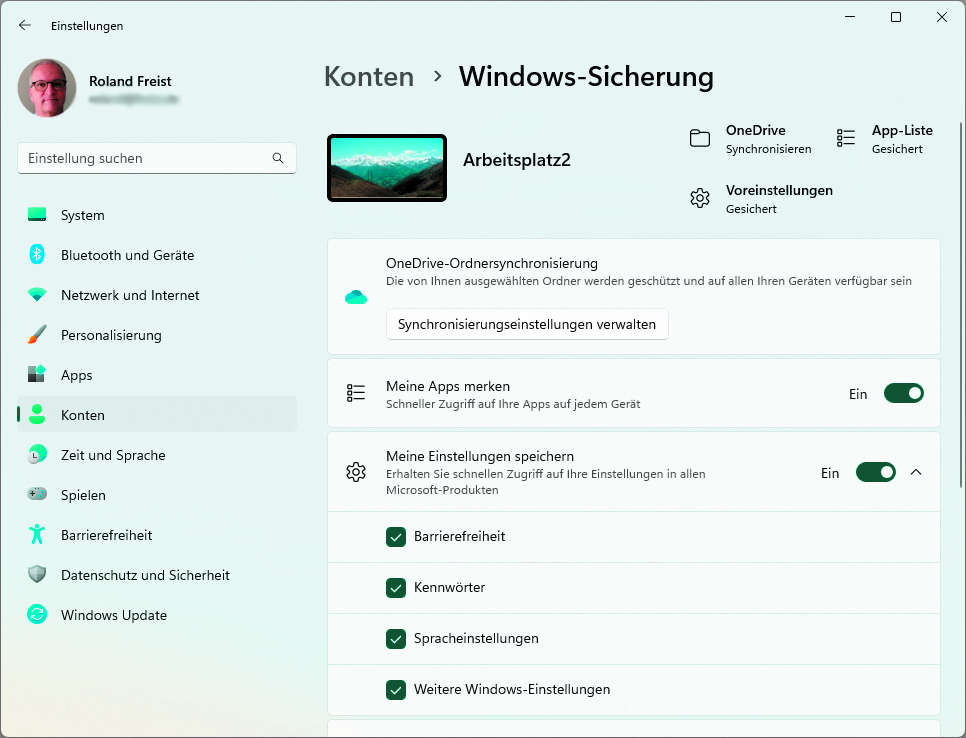The height and width of the screenshot is (738, 966).
Task: Open Zeit und Sprache category
Action: [157, 455]
